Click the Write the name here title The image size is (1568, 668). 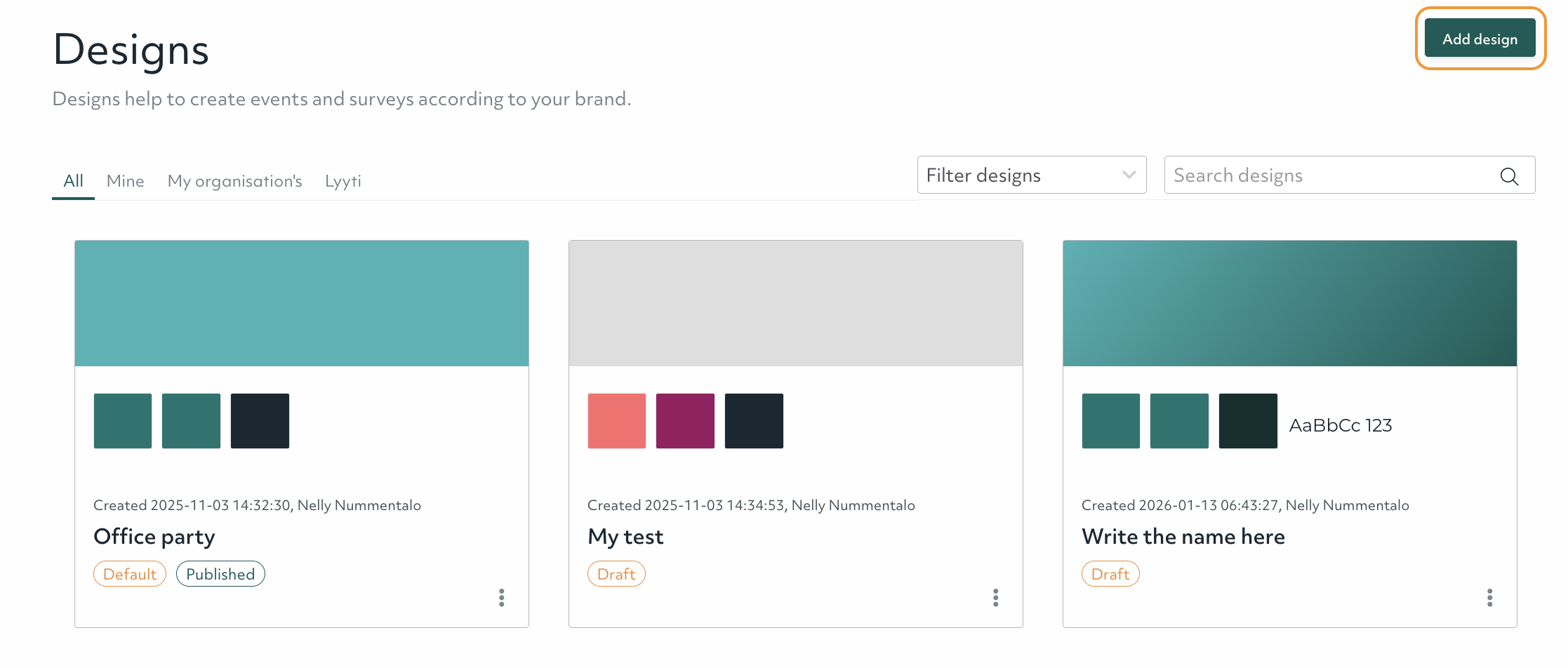pyautogui.click(x=1183, y=537)
